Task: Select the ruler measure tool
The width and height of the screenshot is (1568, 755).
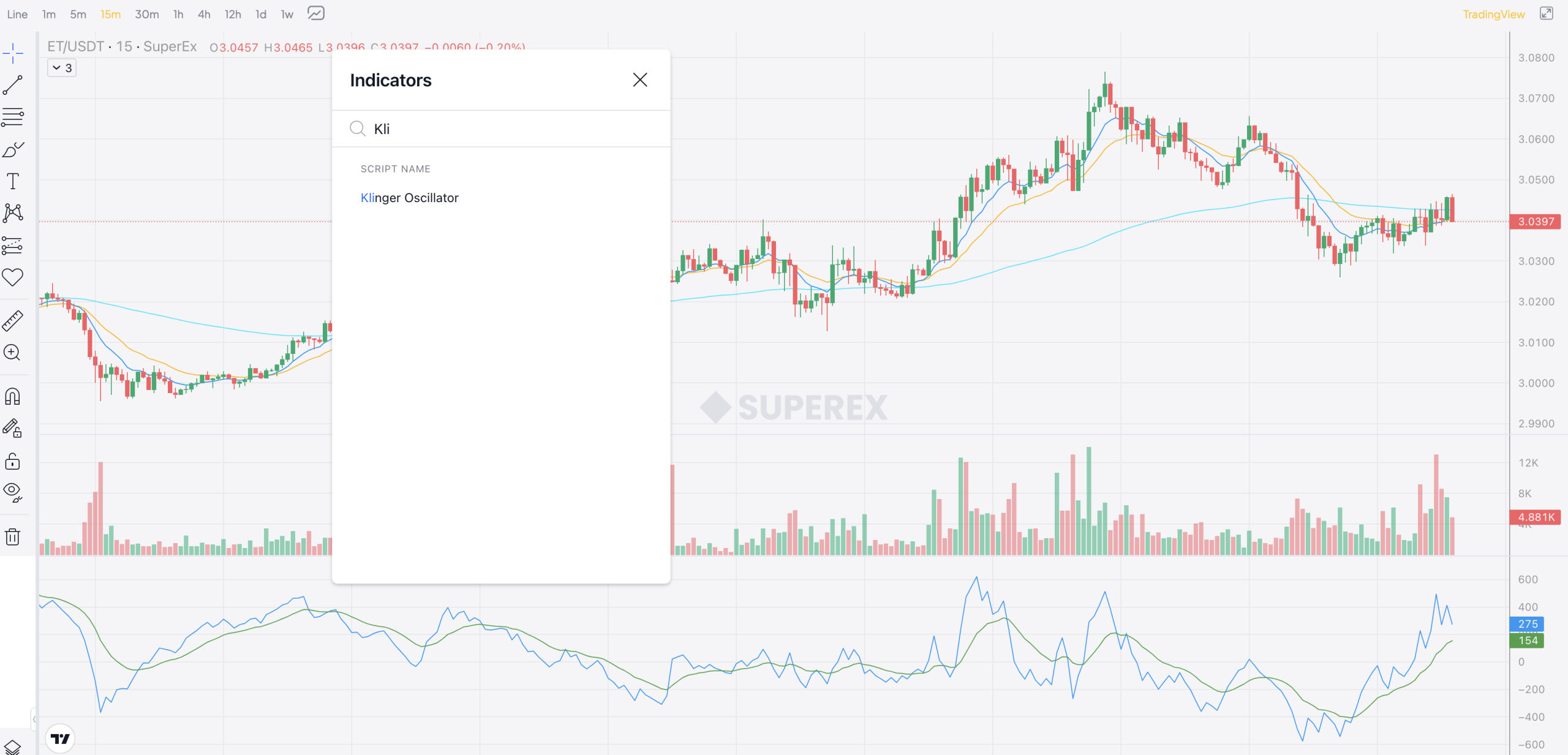Action: [x=13, y=320]
